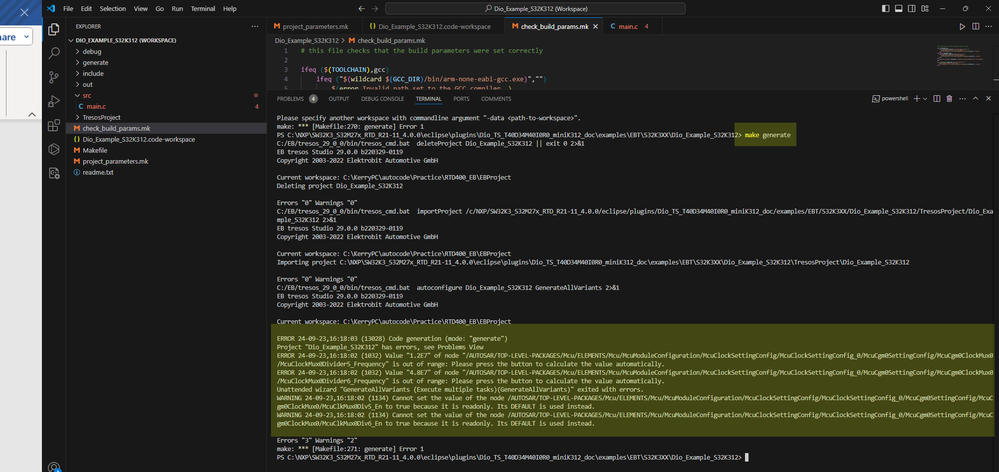Maximize the panel with up chevron
The width and height of the screenshot is (999, 472).
click(x=975, y=99)
